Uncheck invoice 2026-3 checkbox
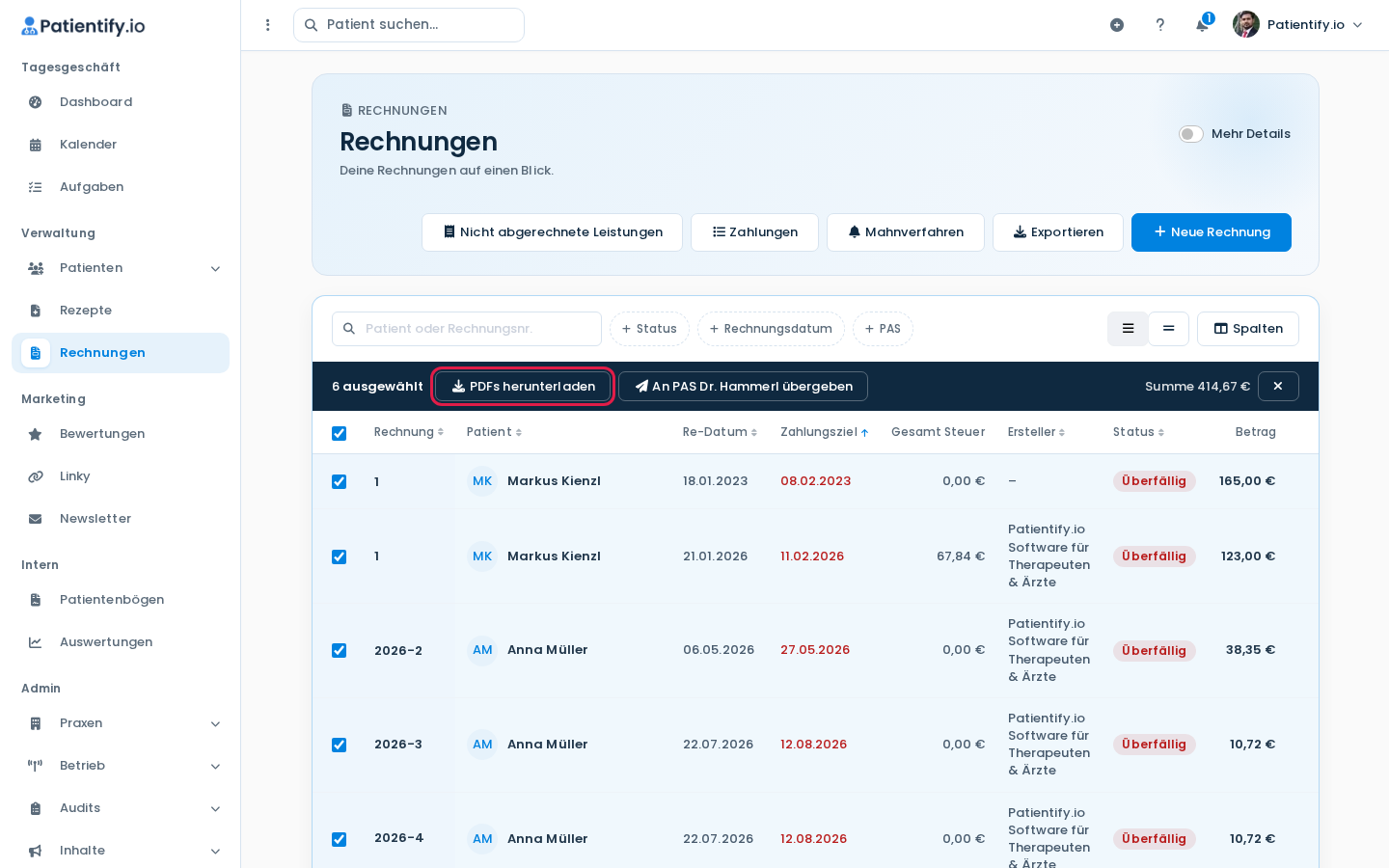Image resolution: width=1389 pixels, height=868 pixels. [339, 745]
